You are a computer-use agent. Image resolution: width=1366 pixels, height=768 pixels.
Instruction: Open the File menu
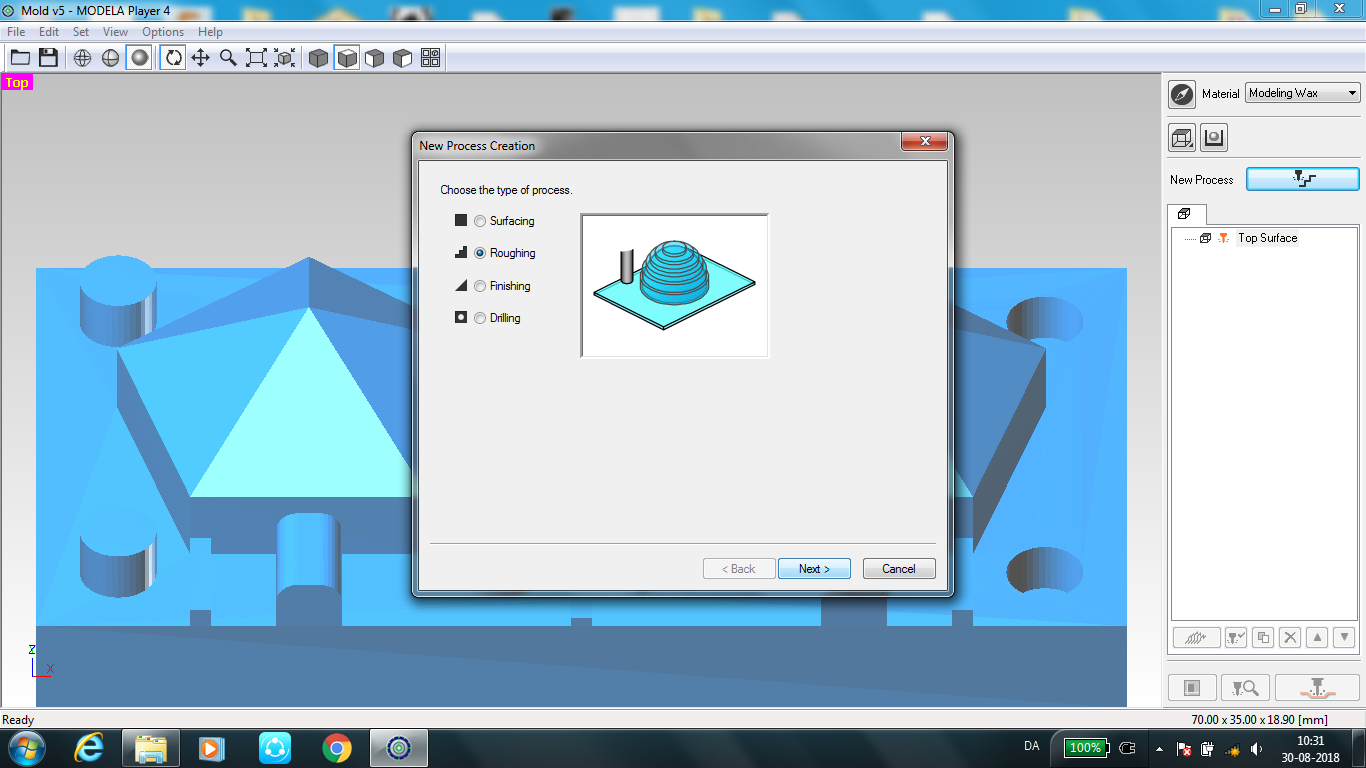coord(16,32)
